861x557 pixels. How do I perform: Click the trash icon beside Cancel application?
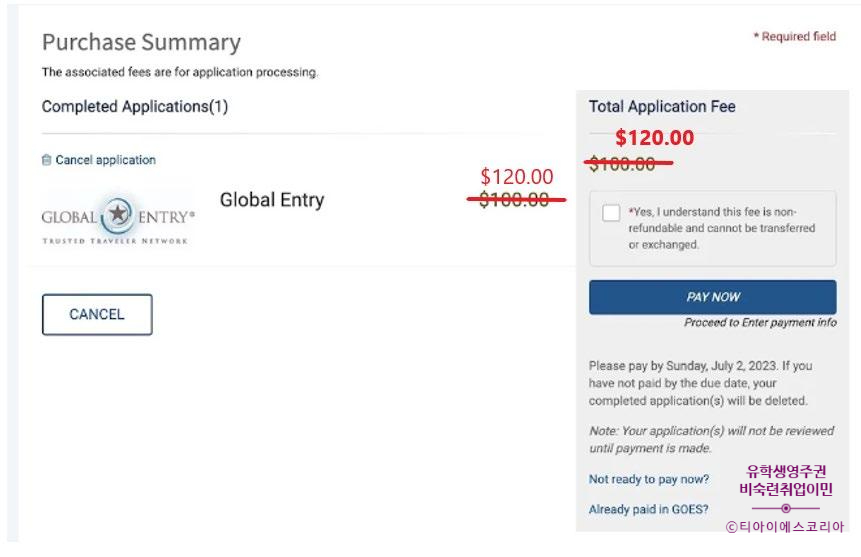pos(46,160)
